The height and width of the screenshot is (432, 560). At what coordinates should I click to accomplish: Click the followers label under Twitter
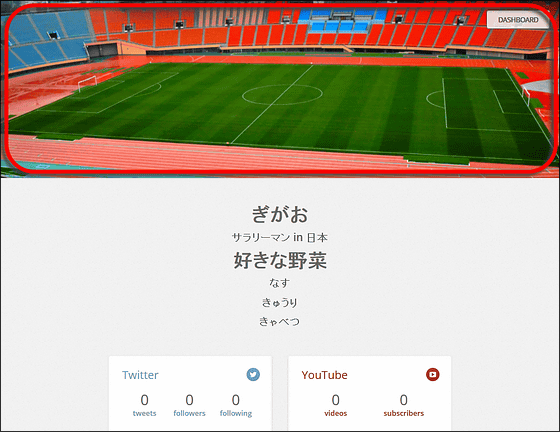click(x=189, y=413)
